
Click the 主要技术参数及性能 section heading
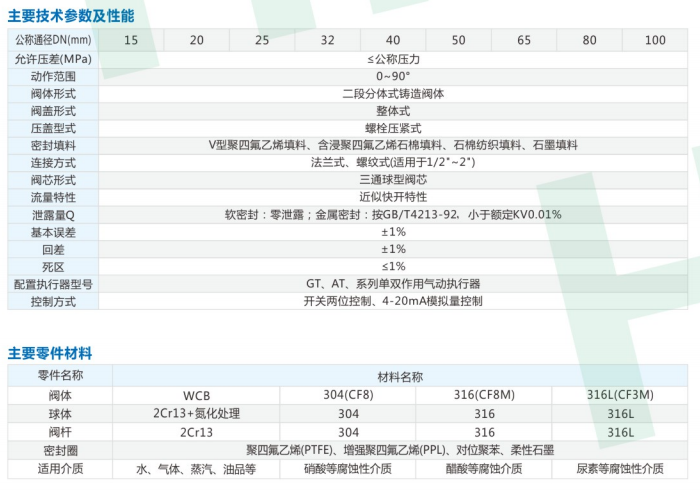click(x=70, y=16)
